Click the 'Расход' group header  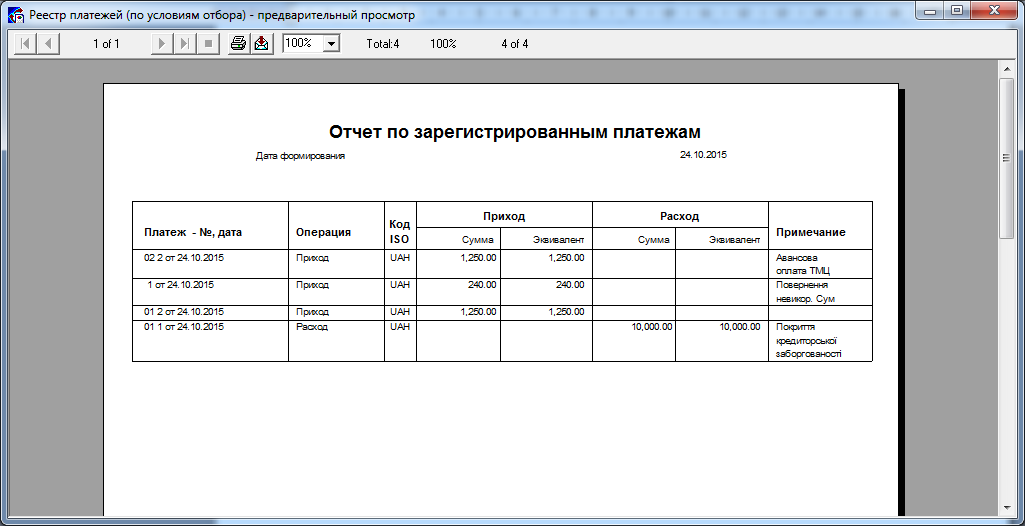680,216
